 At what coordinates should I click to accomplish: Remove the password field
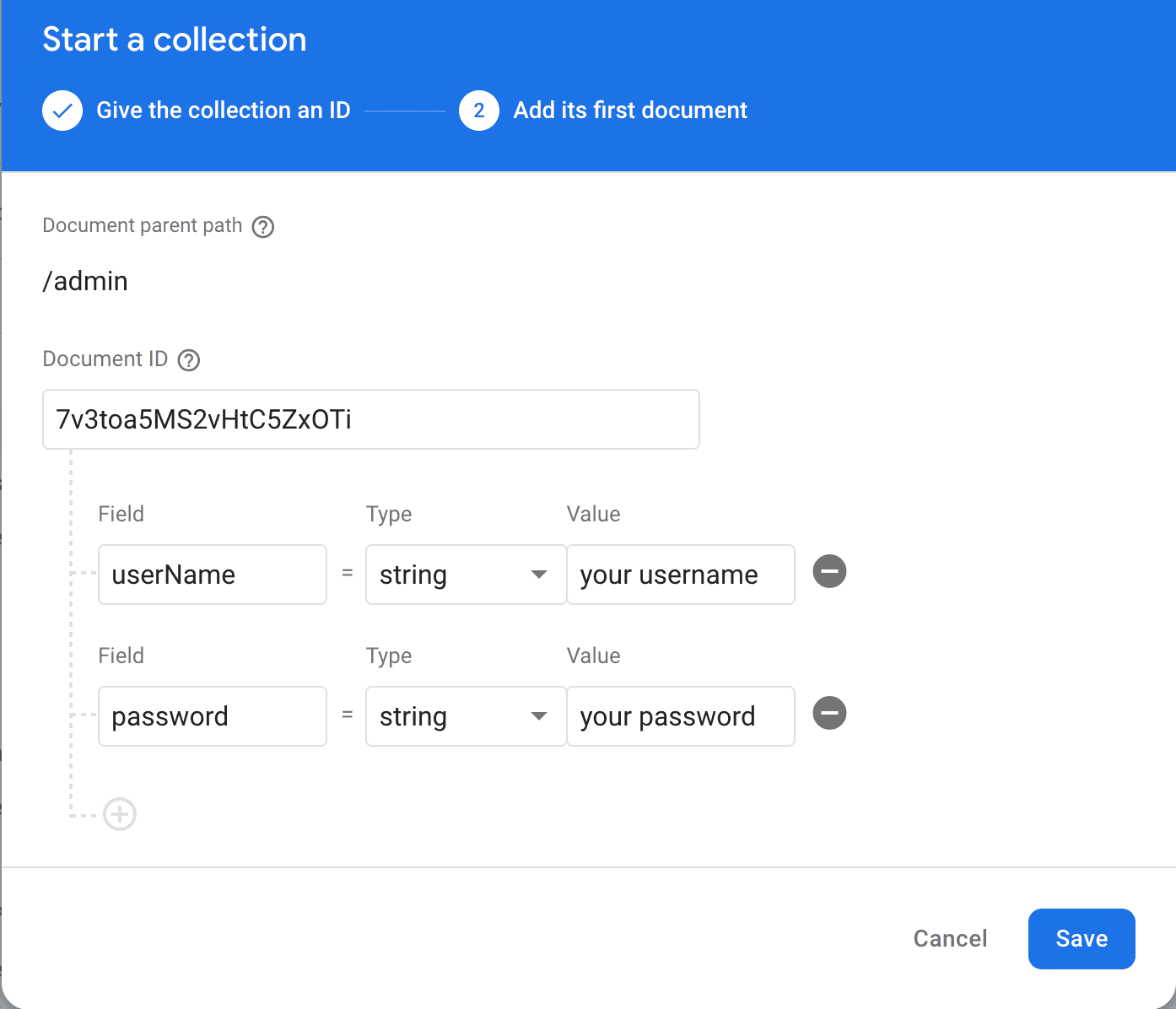tap(829, 713)
